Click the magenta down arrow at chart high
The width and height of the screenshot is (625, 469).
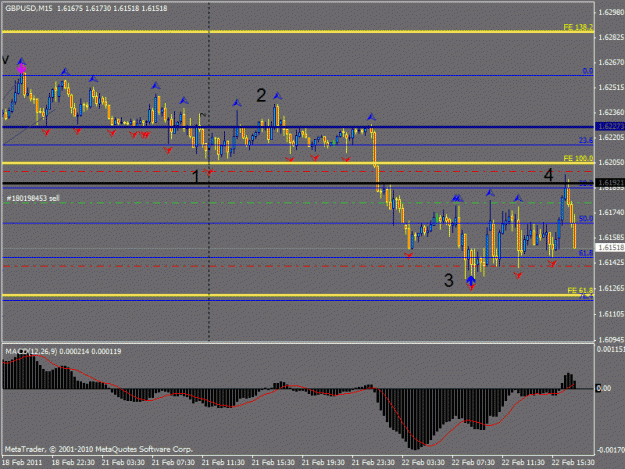[21, 69]
